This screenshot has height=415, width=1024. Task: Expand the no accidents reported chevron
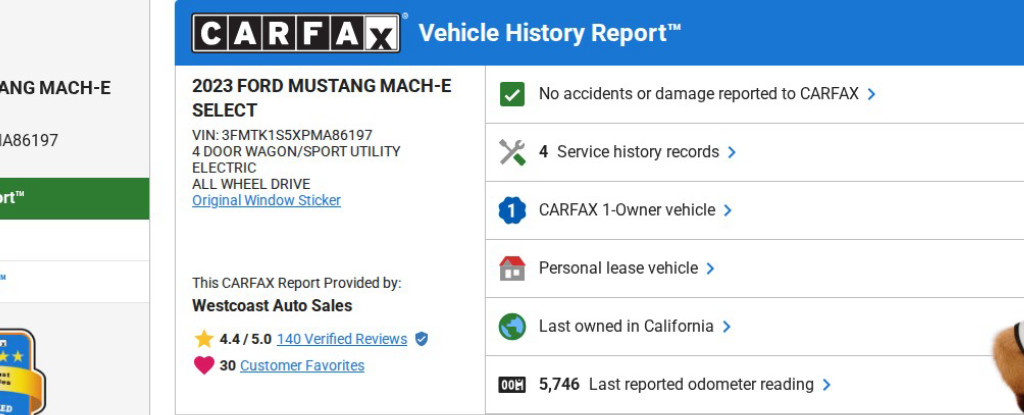(872, 94)
